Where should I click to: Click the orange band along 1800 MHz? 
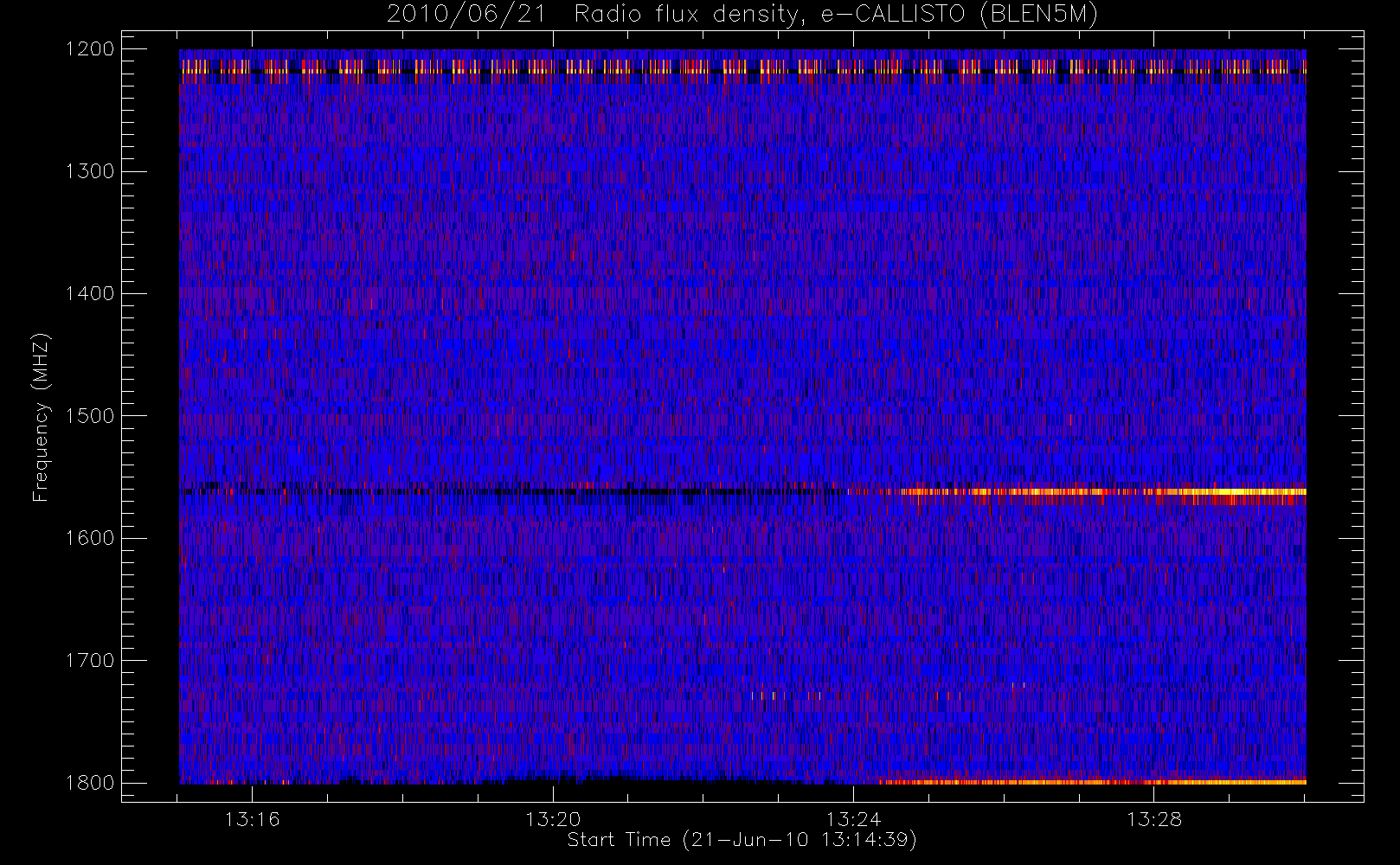pos(1092,782)
